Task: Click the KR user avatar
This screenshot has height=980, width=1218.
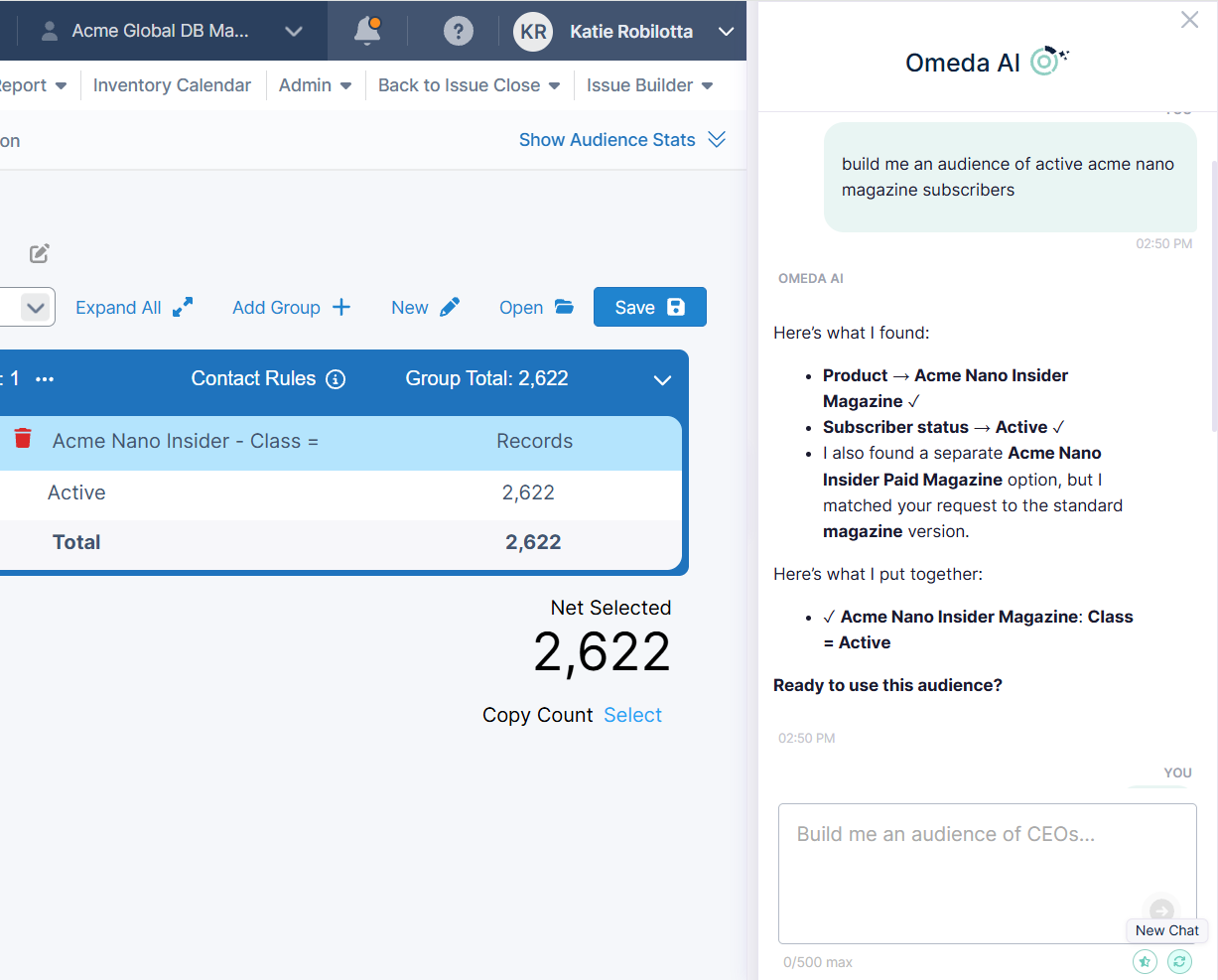Action: [533, 31]
